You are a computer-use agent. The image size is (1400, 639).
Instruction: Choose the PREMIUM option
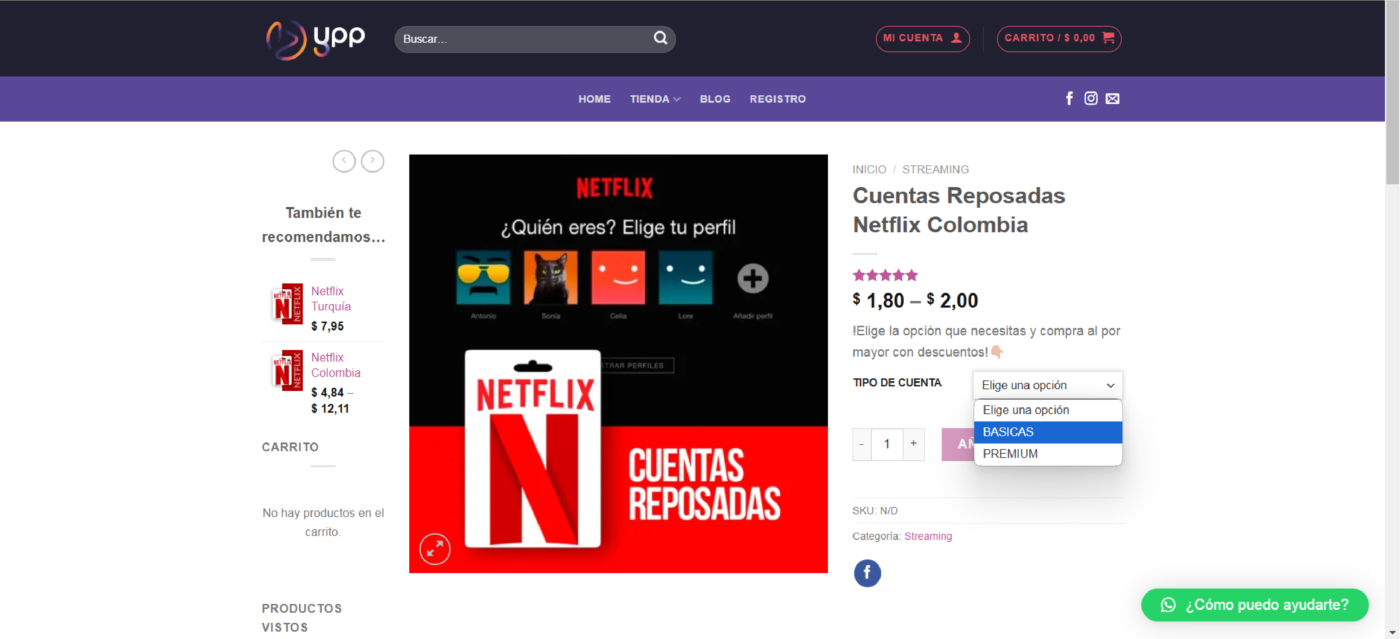1047,454
